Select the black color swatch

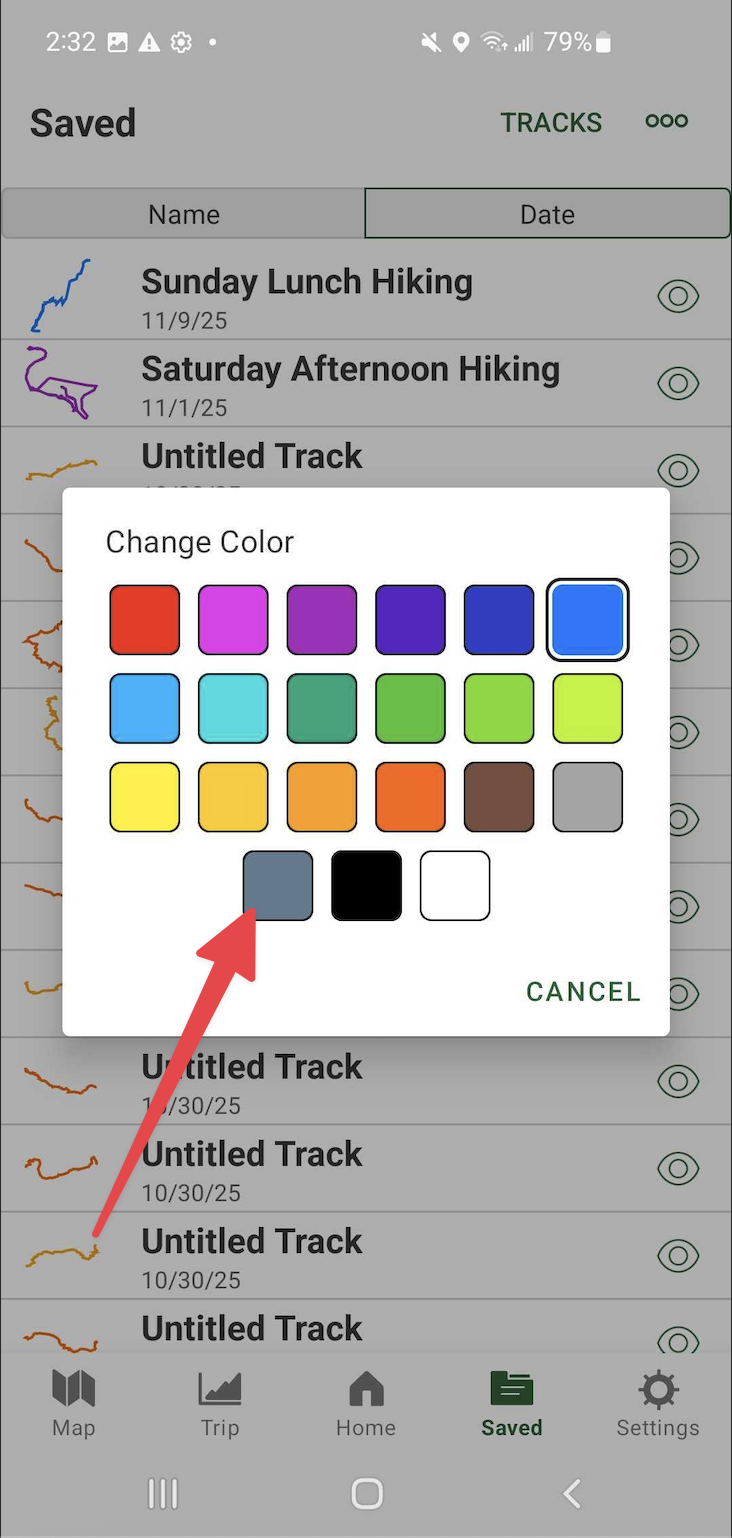(x=367, y=885)
